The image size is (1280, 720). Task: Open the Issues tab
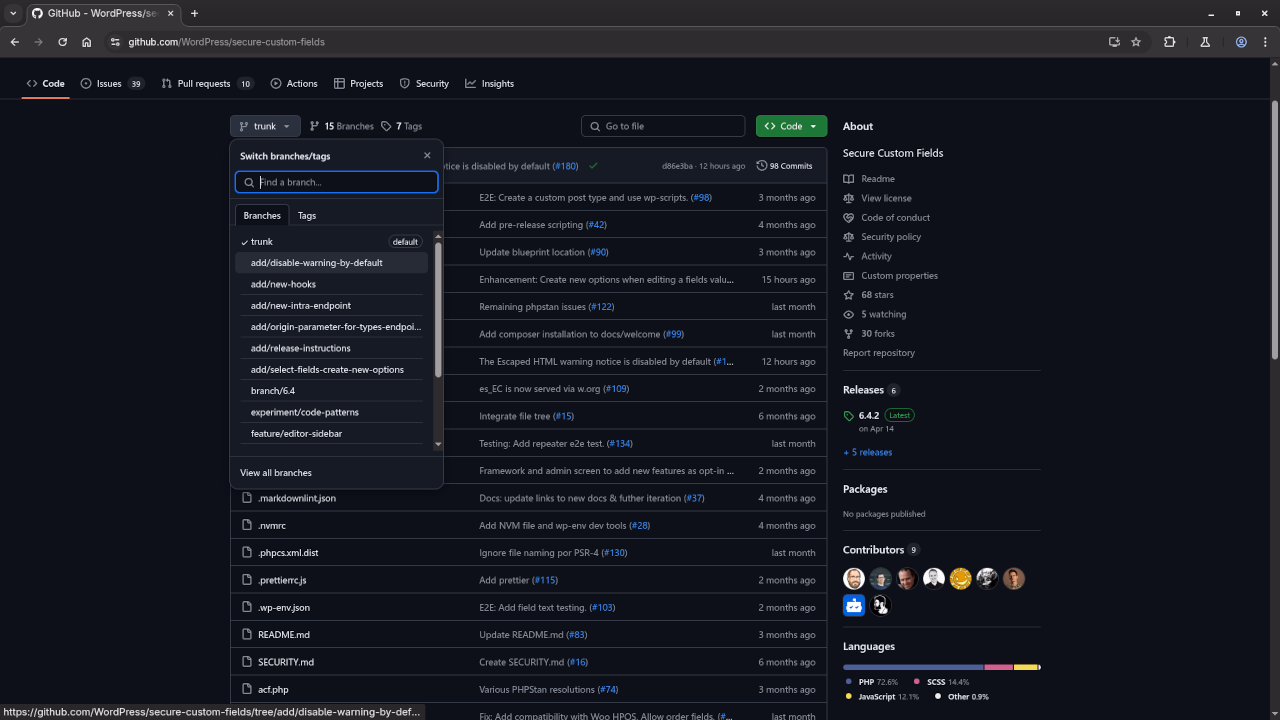click(112, 84)
